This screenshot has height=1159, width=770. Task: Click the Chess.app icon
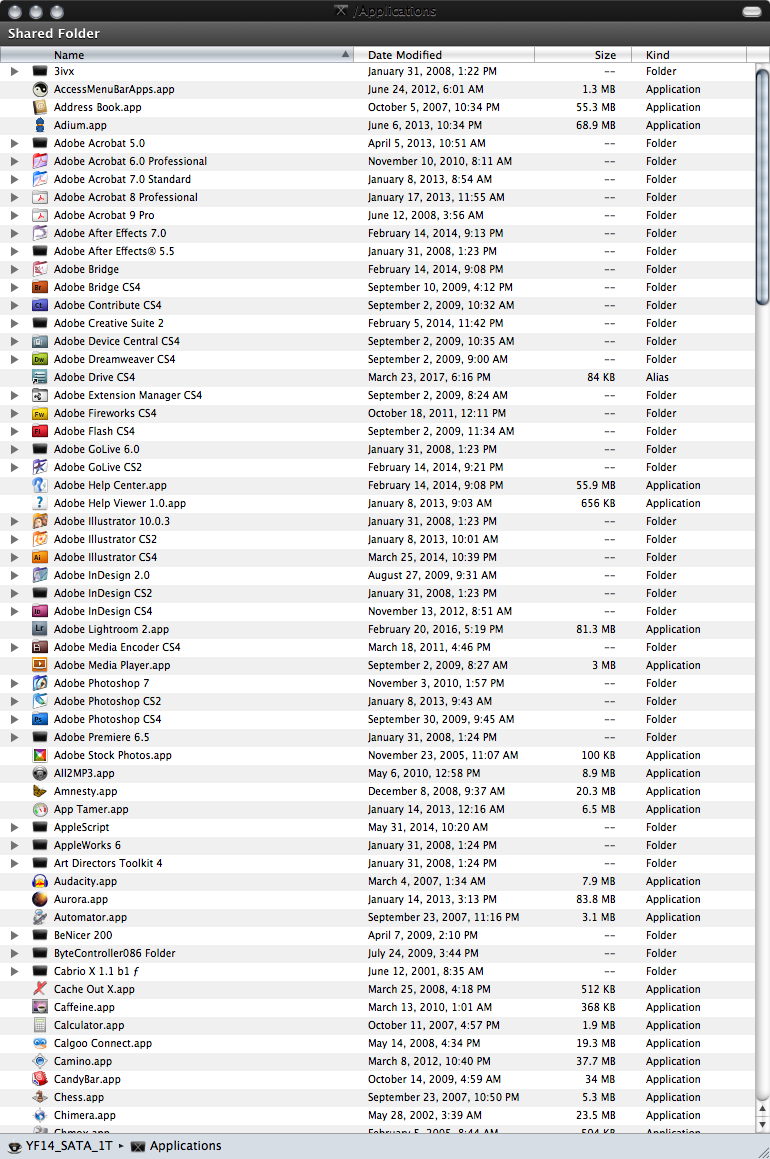pyautogui.click(x=40, y=1098)
